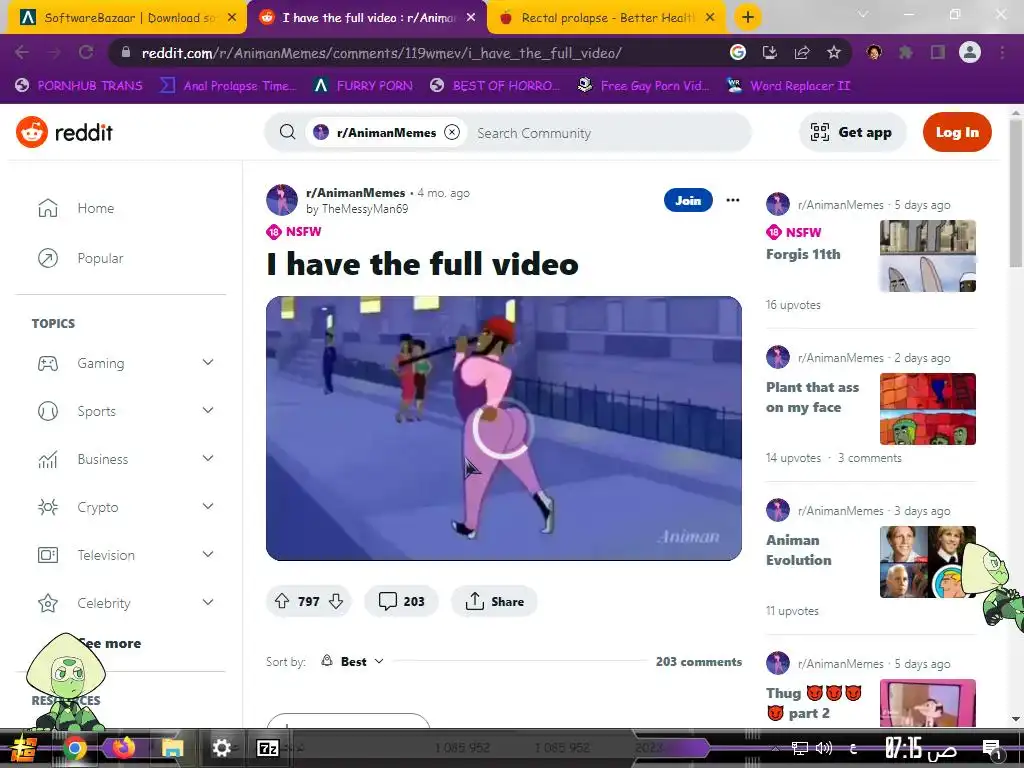Viewport: 1024px width, 768px height.
Task: Upvote the post
Action: click(282, 601)
